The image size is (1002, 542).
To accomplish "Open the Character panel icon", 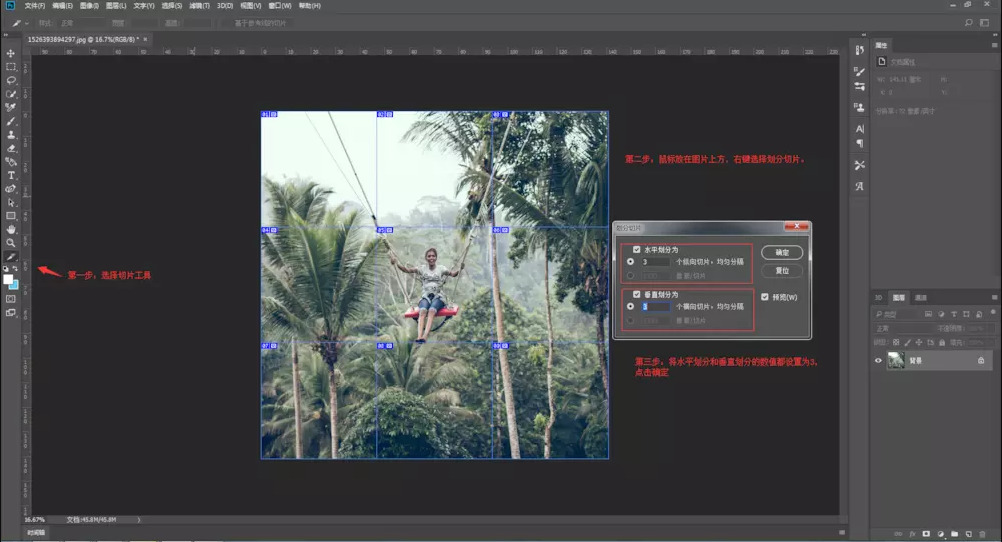I will point(859,129).
